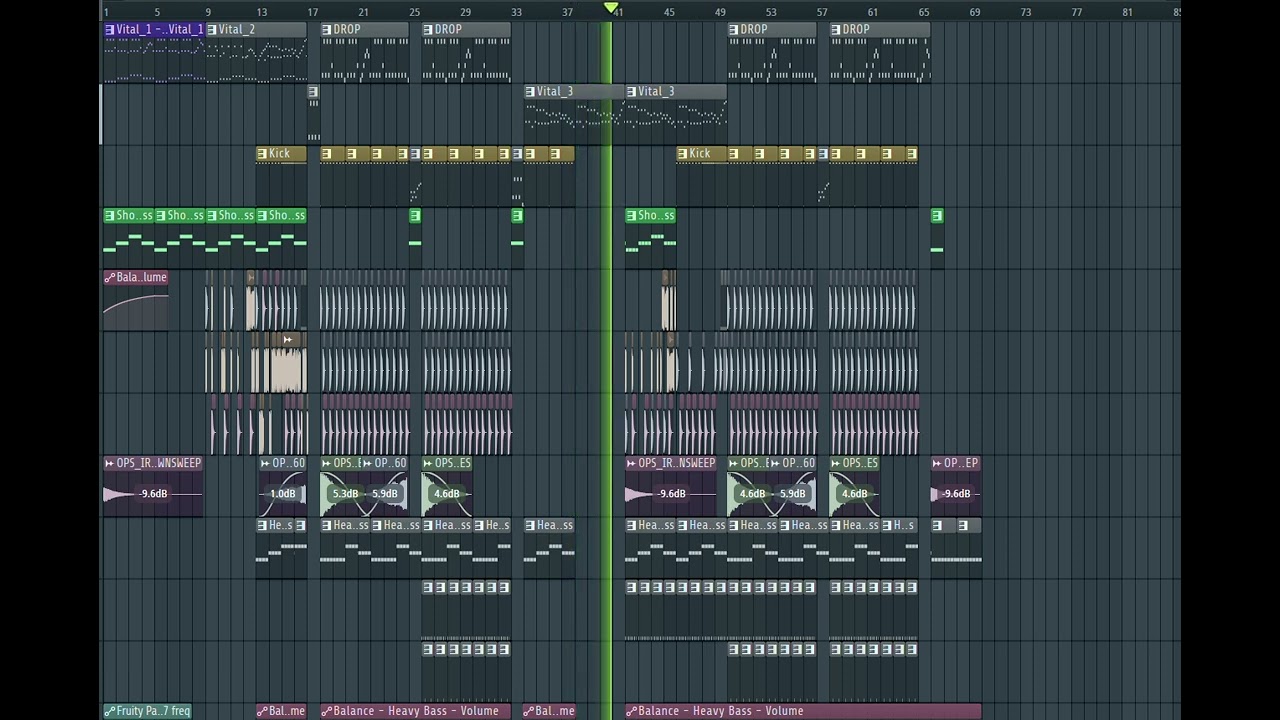
Task: Select the Kick clip title at bar 13
Action: pyautogui.click(x=280, y=153)
